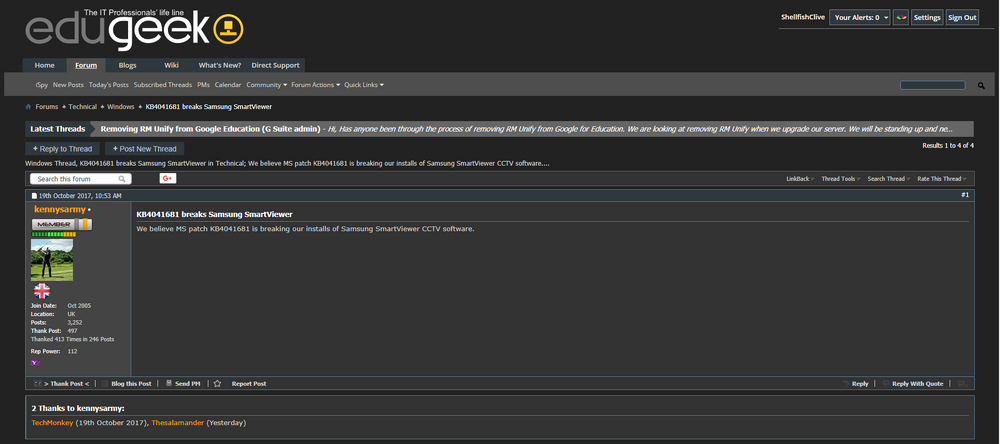
Task: Click the purple badge icon below Rep Power
Action: click(x=35, y=362)
